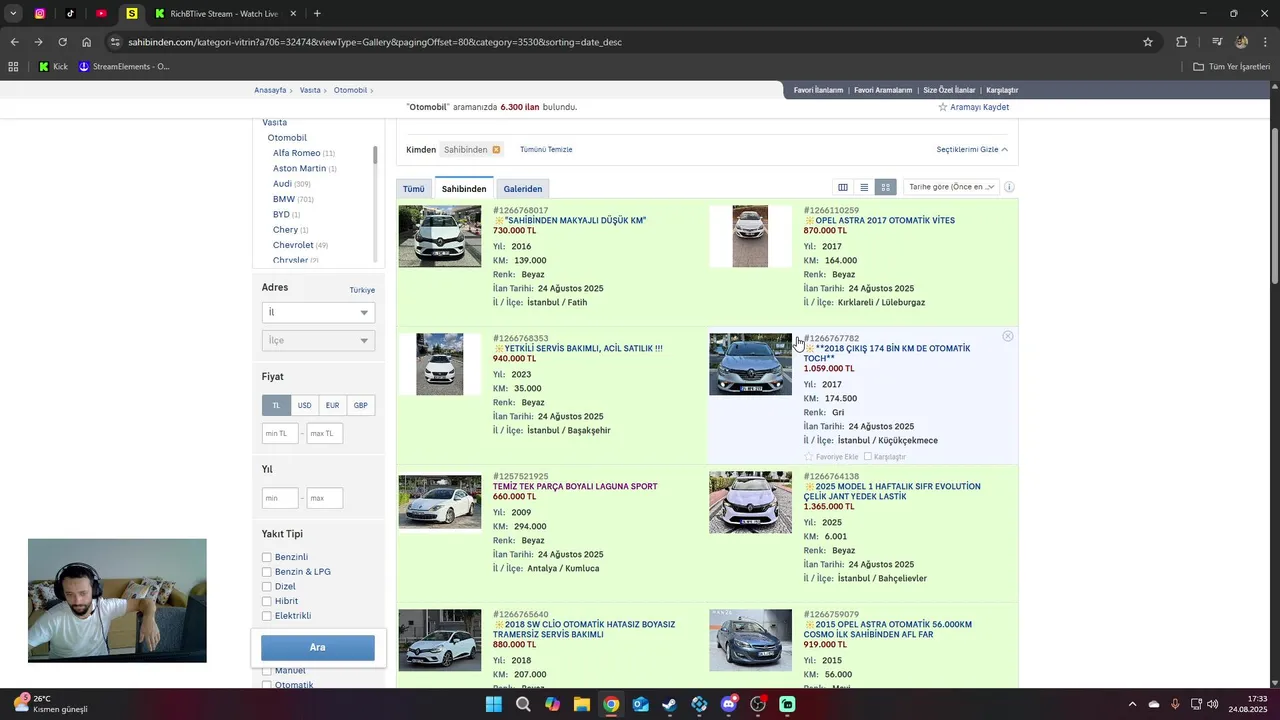Check the Otomatik gearbox box

click(x=267, y=685)
